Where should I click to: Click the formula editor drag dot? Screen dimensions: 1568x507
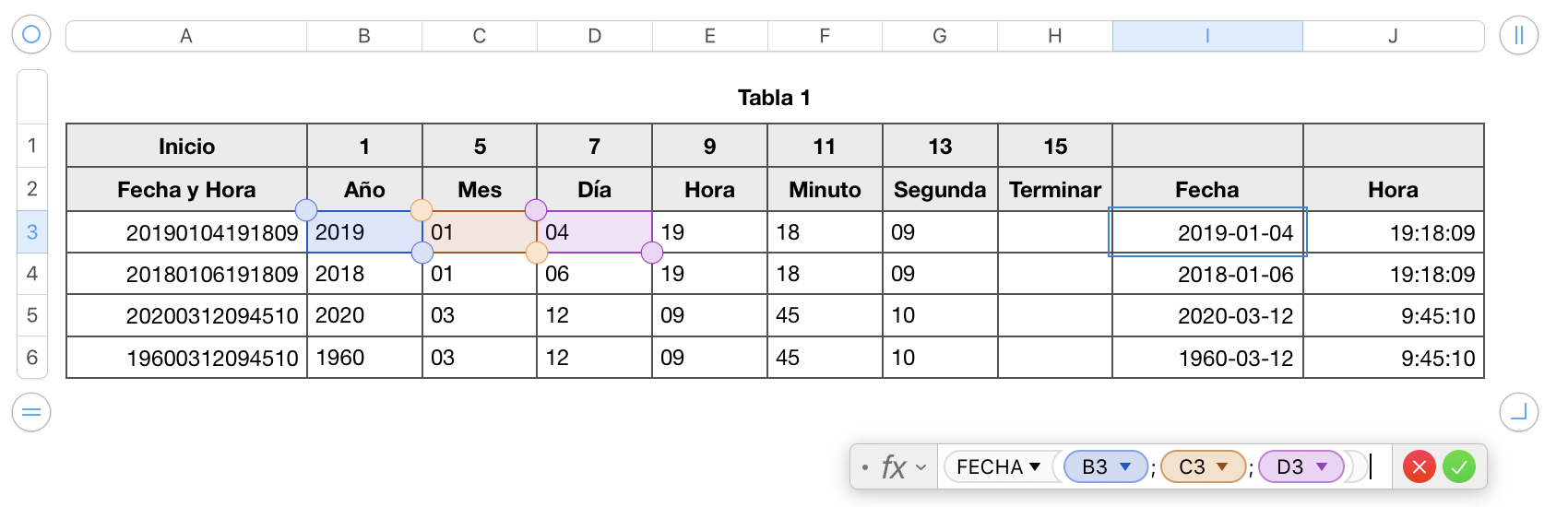[864, 467]
